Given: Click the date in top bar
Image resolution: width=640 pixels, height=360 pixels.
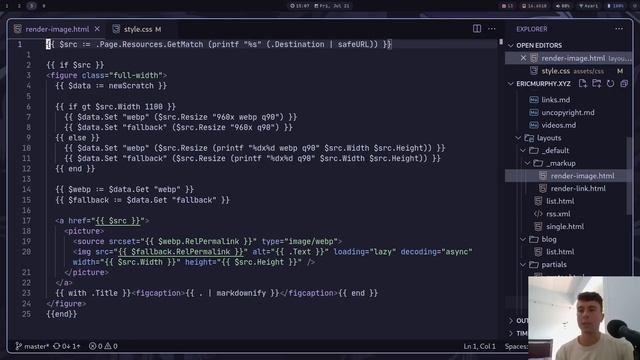Looking at the screenshot, I should pyautogui.click(x=331, y=6).
